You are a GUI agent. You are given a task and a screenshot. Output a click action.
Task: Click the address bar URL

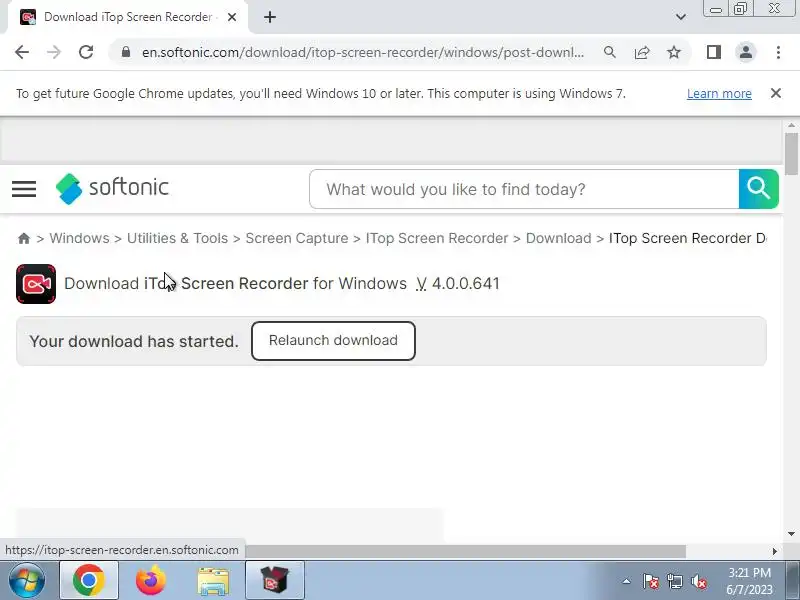(x=362, y=52)
